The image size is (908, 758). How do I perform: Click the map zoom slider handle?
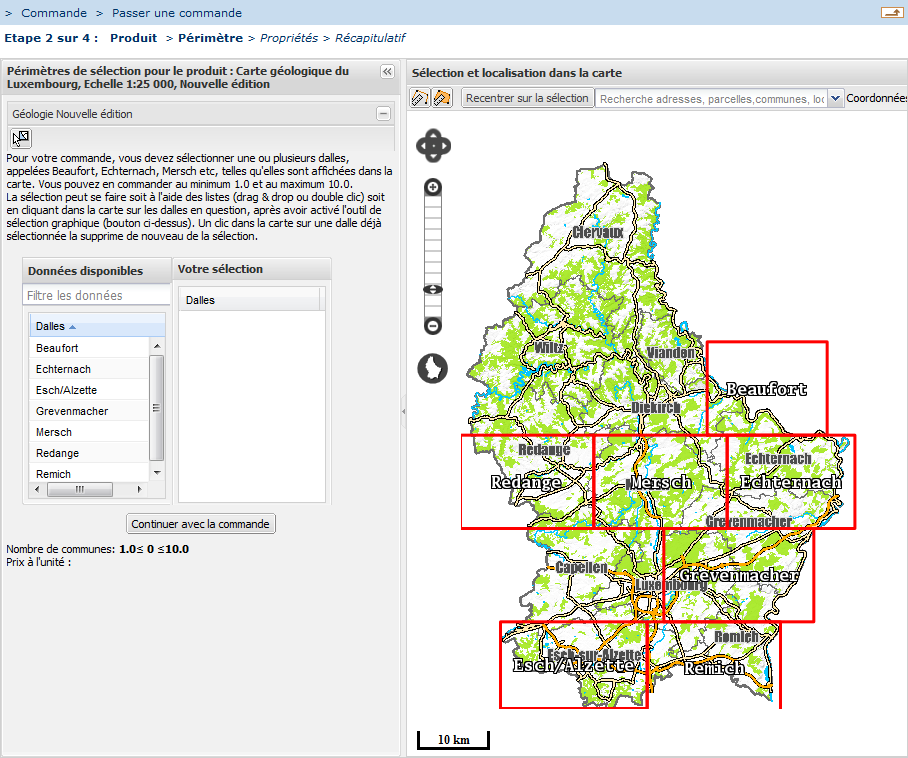click(433, 290)
